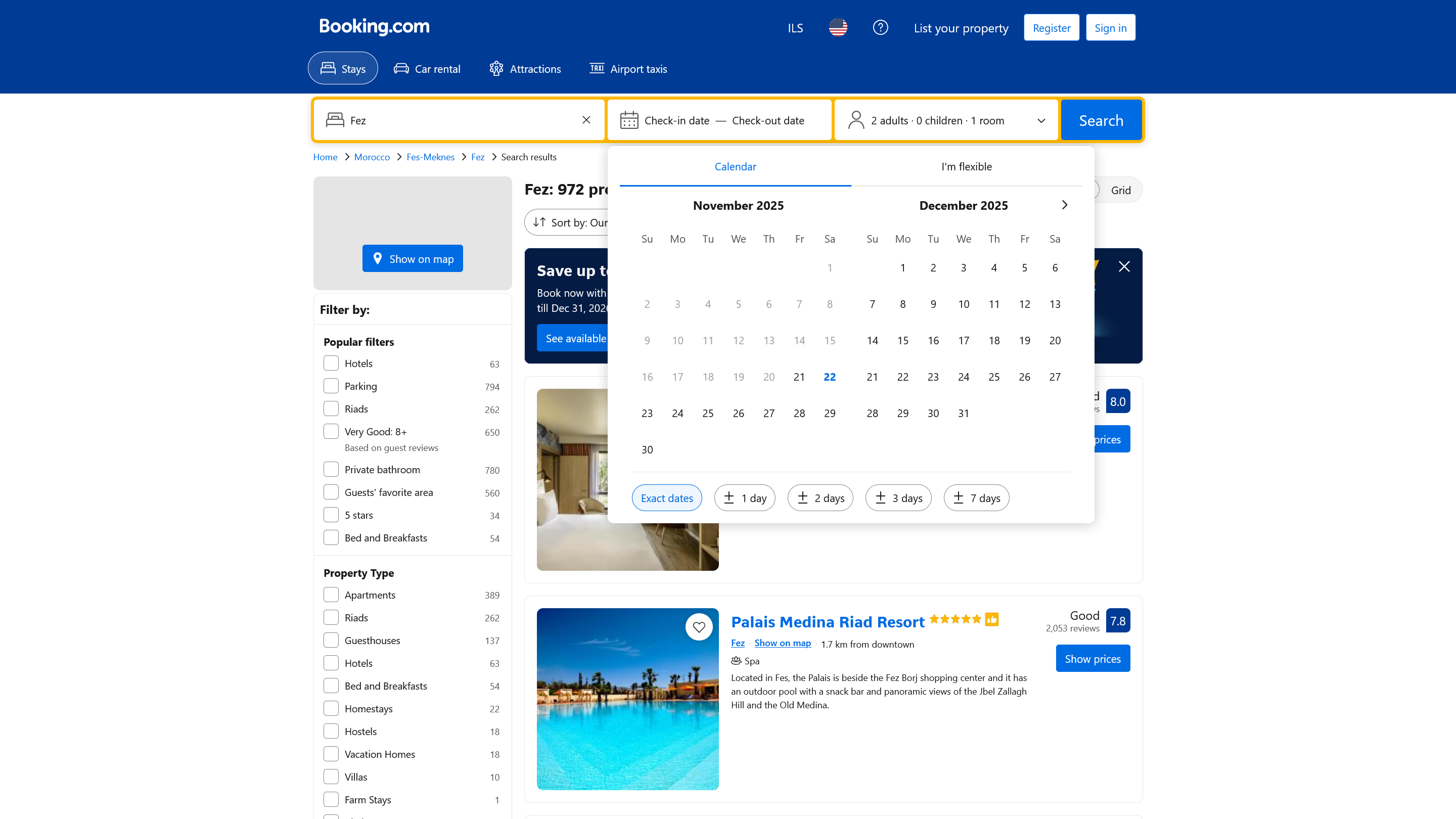Advance calendar to the next month
This screenshot has height=819, width=1456.
(1065, 205)
